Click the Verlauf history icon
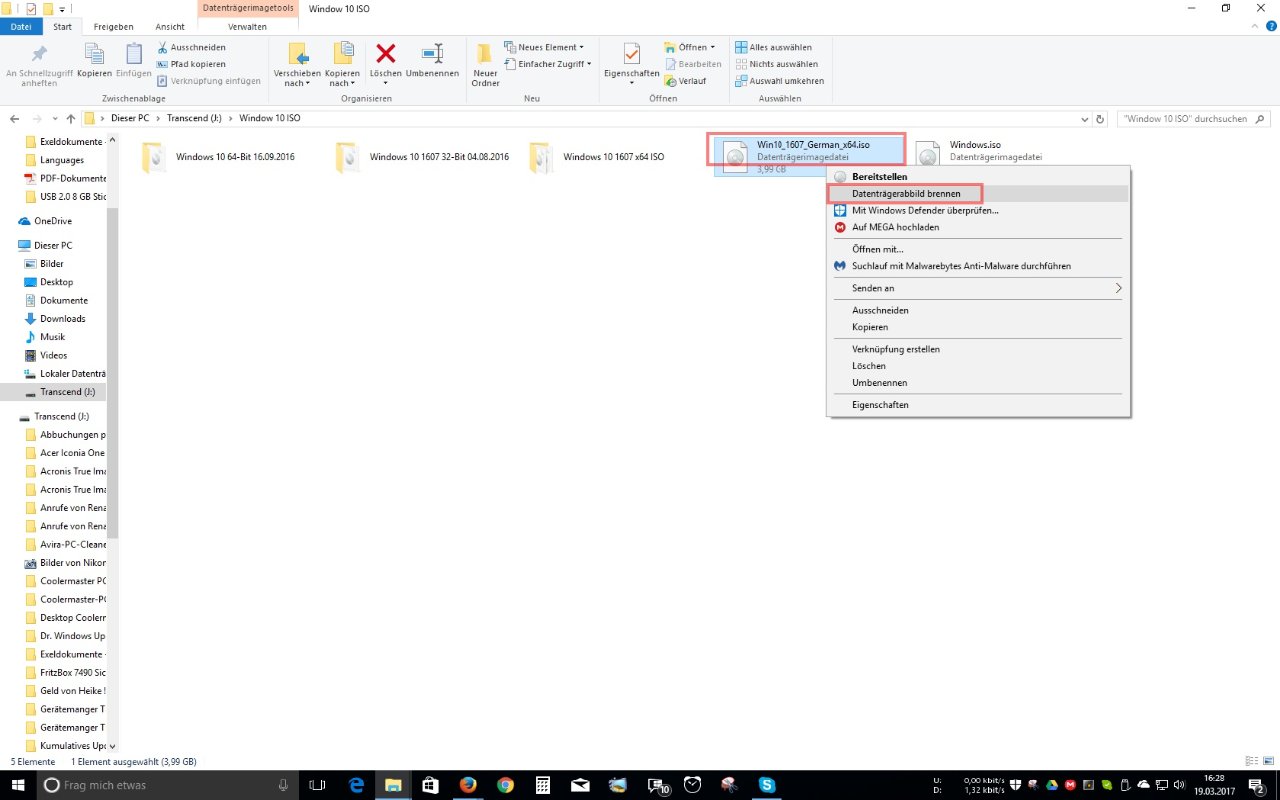This screenshot has height=800, width=1280. pyautogui.click(x=670, y=81)
